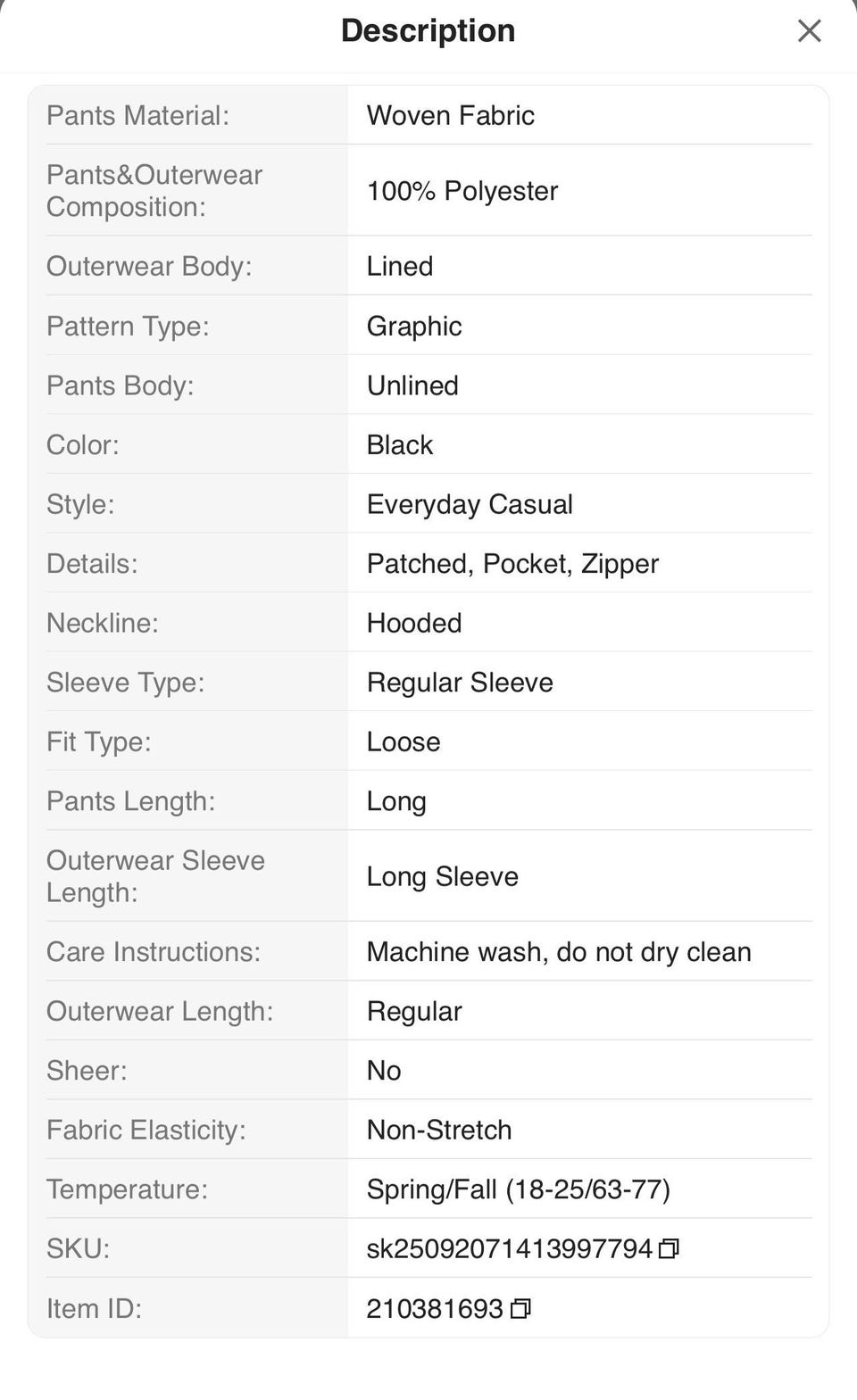Click the Woven Fabric material value
This screenshot has width=857, height=1400.
pos(450,116)
